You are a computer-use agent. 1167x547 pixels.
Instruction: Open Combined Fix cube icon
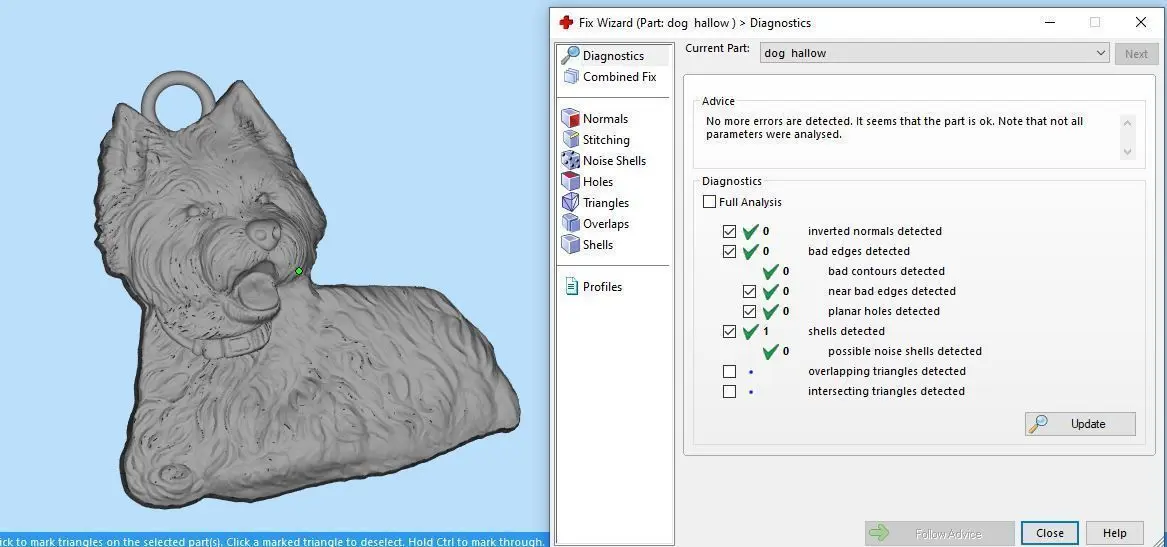pos(571,76)
